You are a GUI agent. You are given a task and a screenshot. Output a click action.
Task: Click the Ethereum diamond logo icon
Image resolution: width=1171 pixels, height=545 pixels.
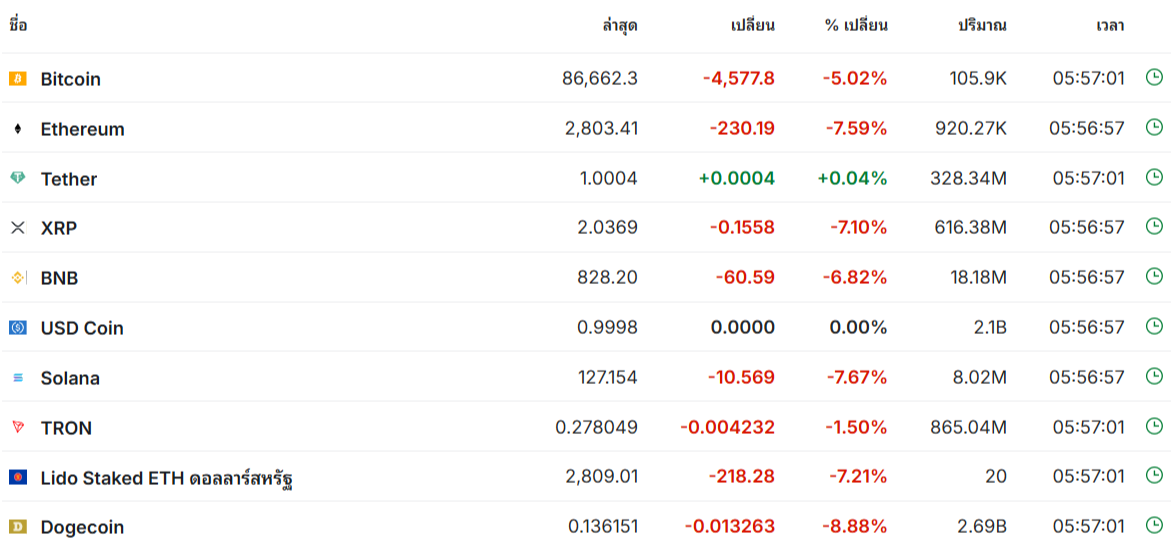17,129
